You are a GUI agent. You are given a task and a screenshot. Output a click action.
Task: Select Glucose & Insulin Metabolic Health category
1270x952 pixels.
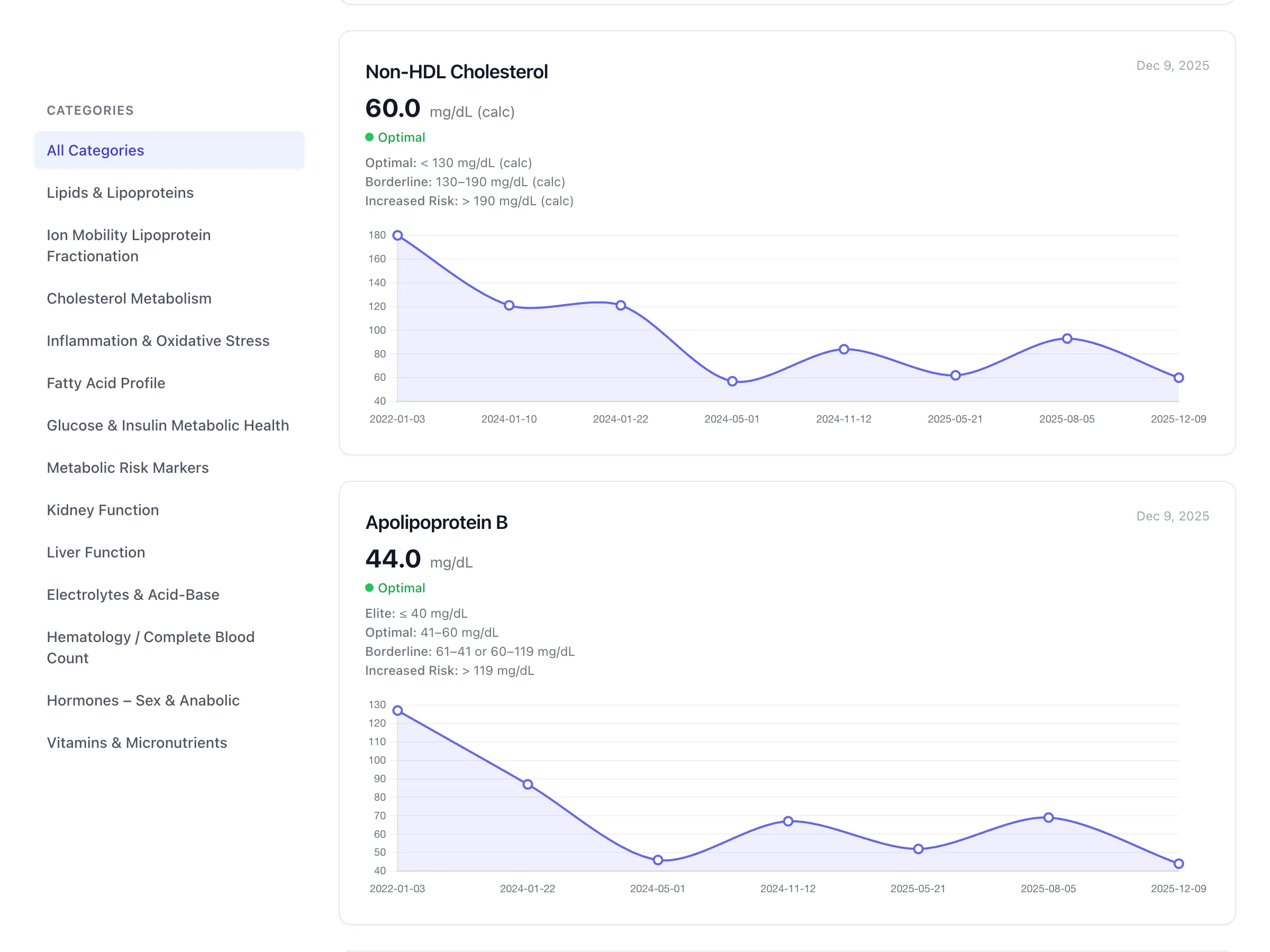tap(168, 425)
